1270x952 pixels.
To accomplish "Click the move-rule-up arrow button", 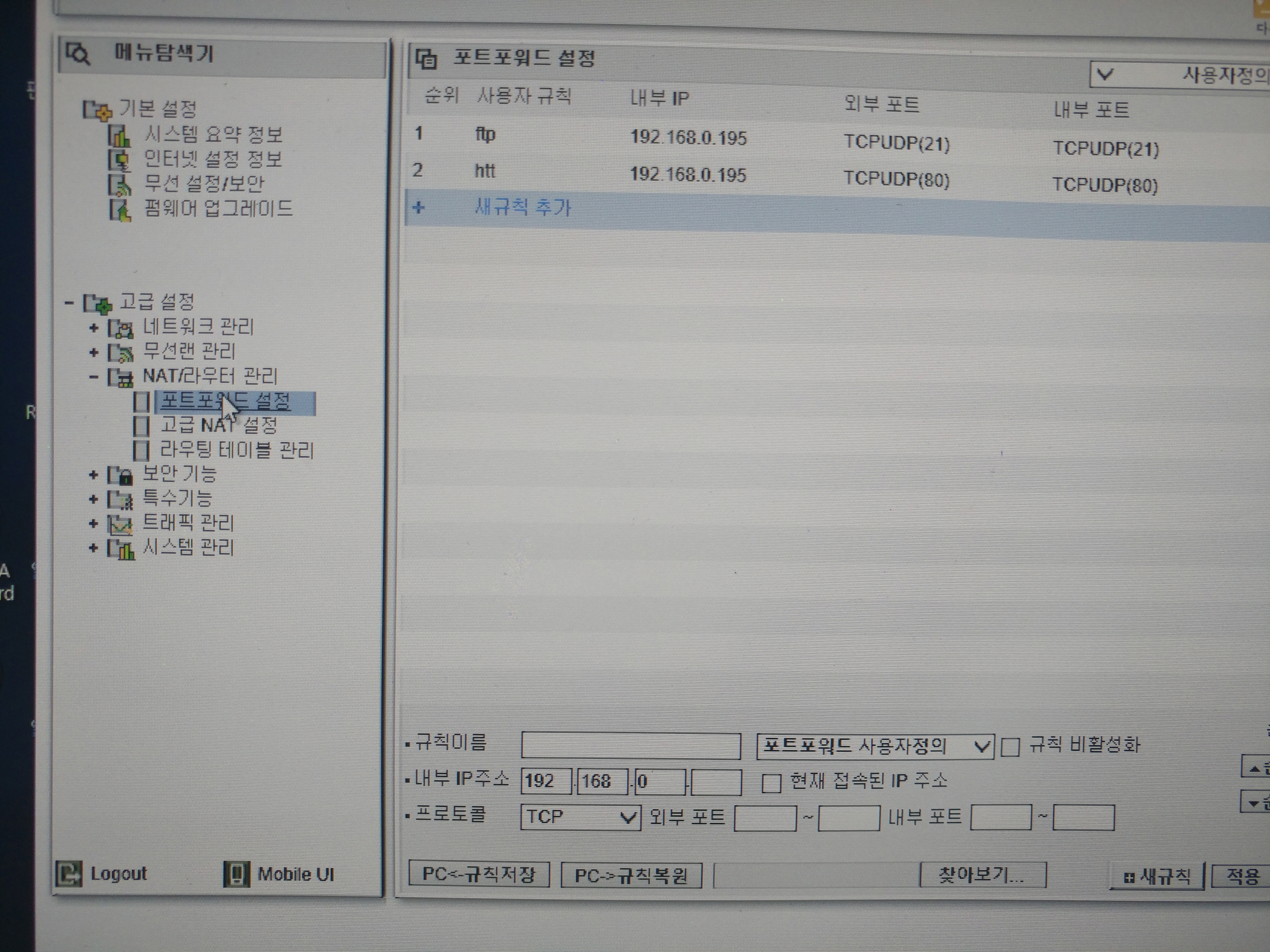I will 1256,768.
